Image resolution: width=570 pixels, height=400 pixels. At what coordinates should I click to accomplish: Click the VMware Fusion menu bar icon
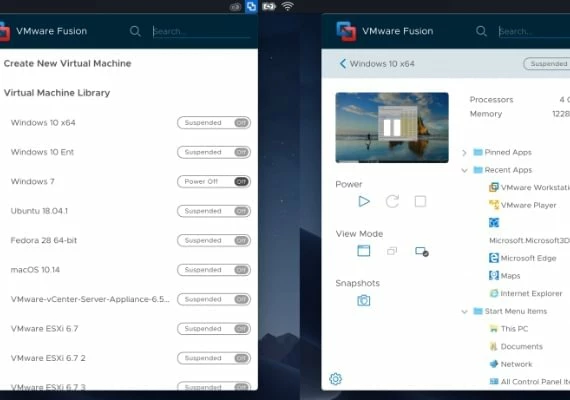[251, 6]
